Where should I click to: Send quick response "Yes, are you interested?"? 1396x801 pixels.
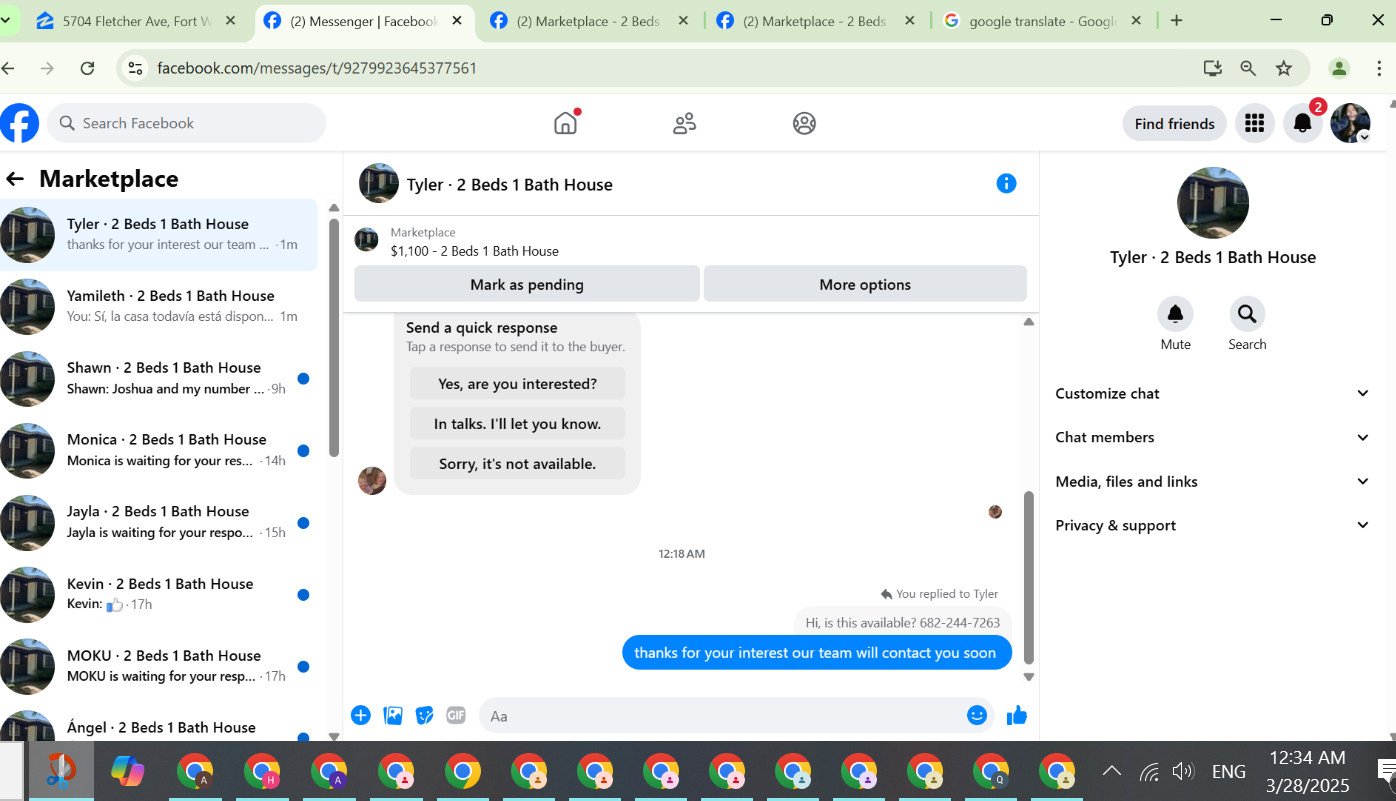[517, 384]
